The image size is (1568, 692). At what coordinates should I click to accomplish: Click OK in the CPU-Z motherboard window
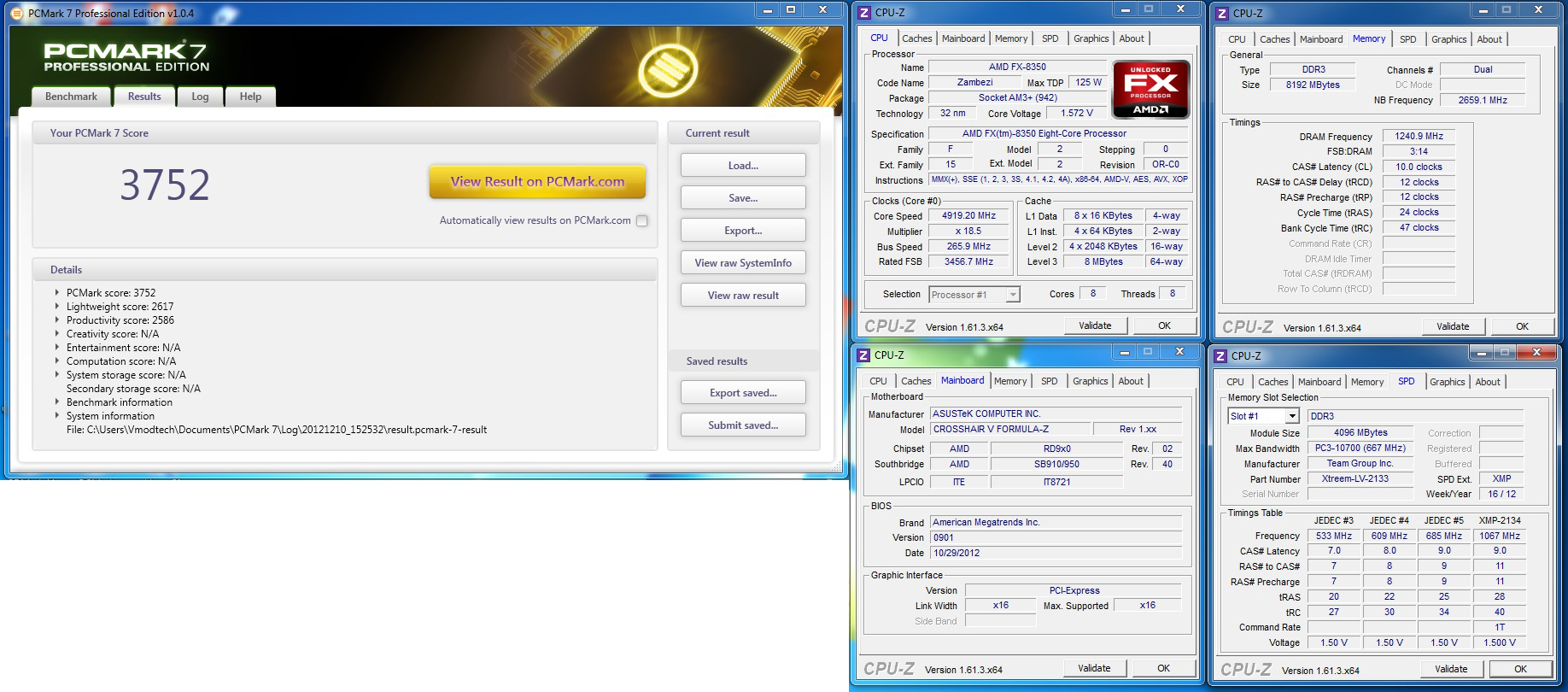[x=1163, y=668]
